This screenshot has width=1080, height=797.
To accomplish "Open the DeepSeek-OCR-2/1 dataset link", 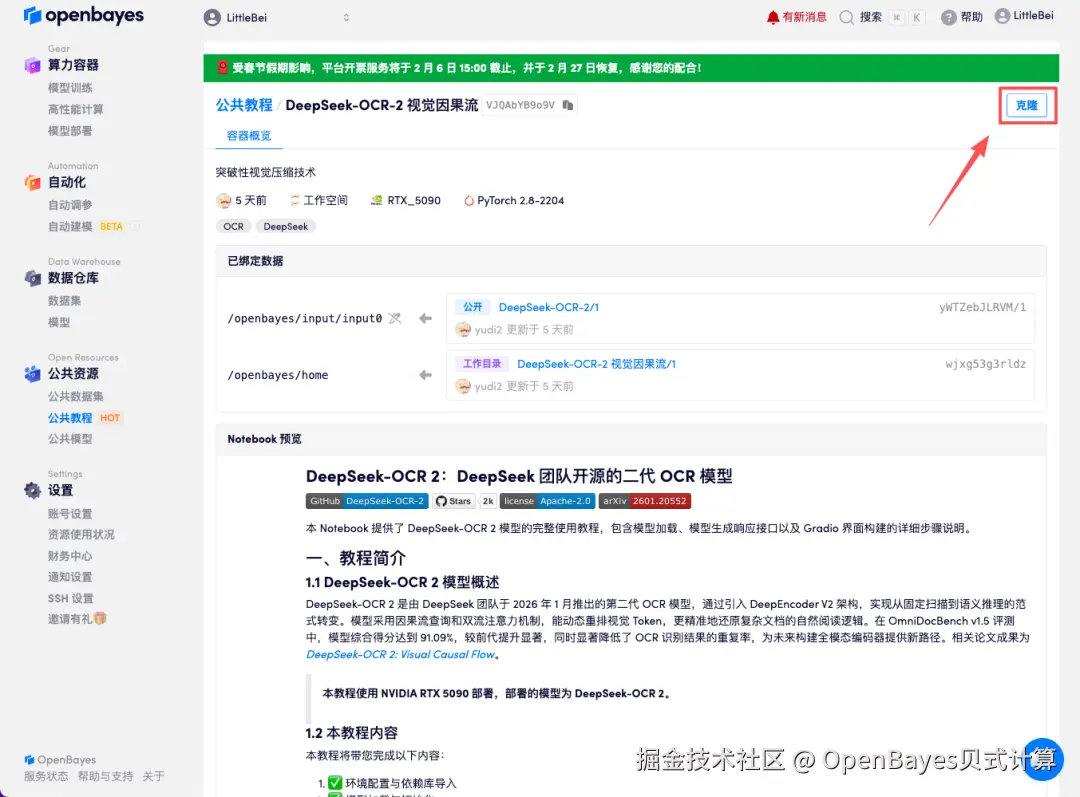I will [549, 307].
